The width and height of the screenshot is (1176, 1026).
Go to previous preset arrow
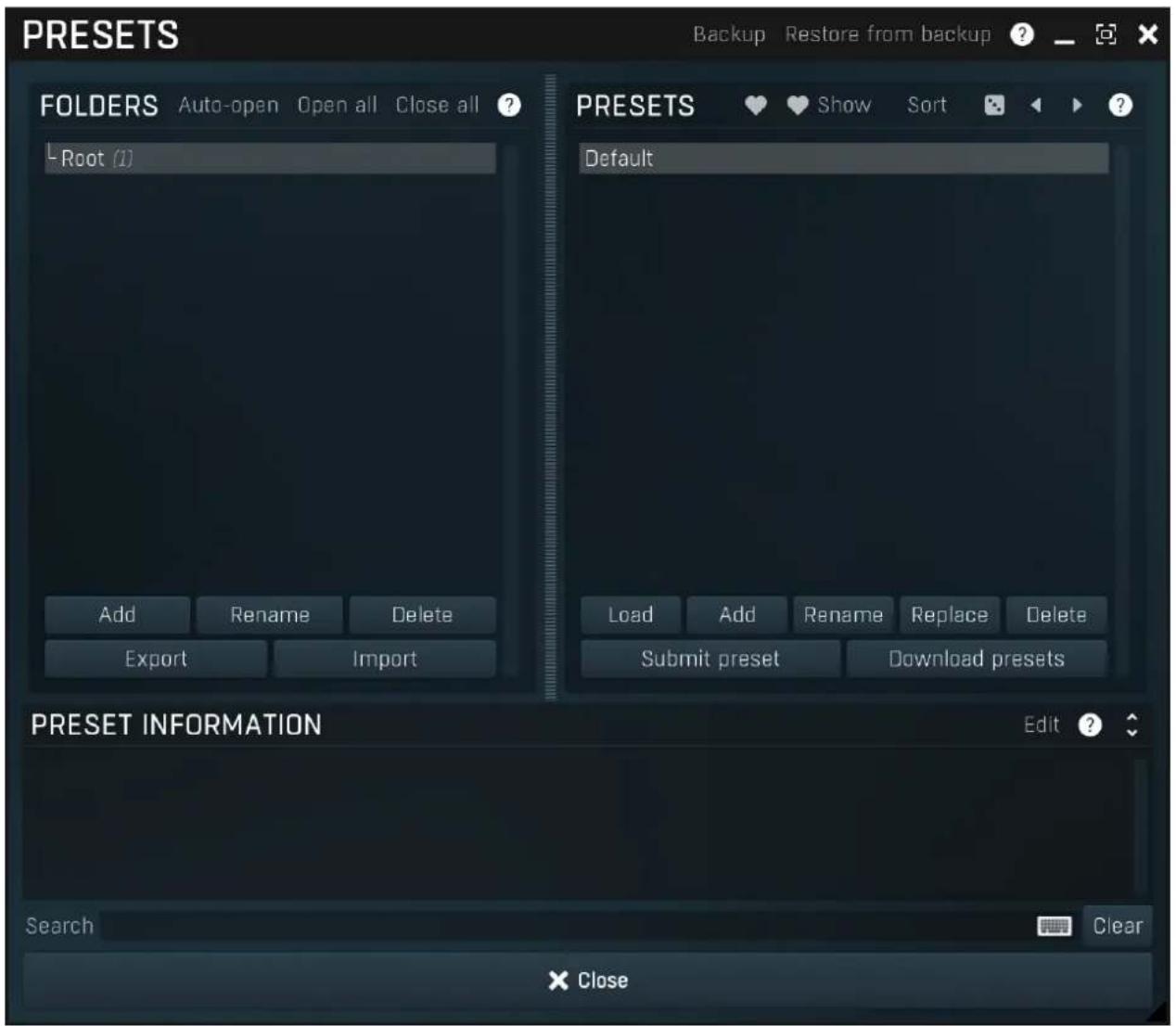coord(1036,105)
